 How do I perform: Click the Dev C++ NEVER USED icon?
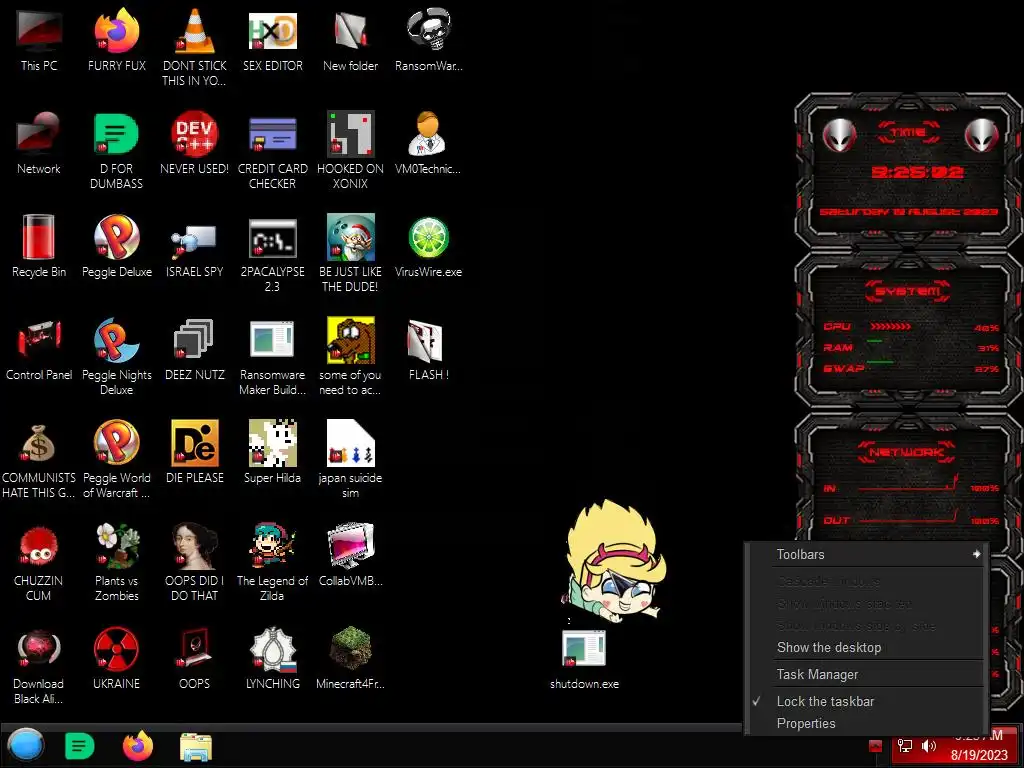[195, 134]
